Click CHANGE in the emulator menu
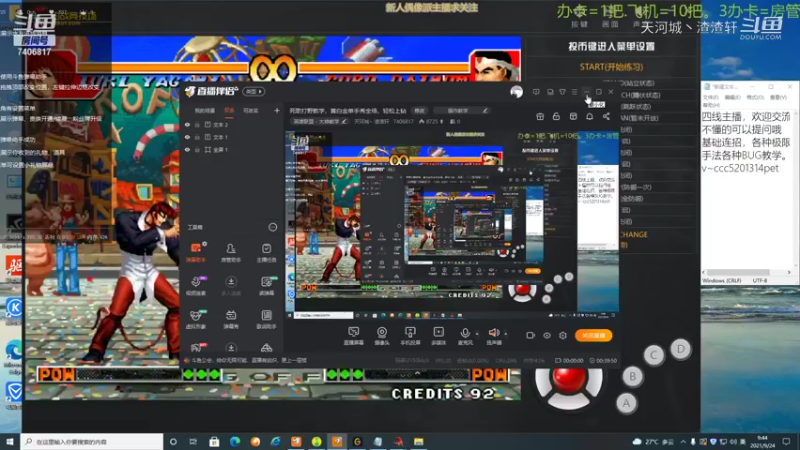 [633, 234]
